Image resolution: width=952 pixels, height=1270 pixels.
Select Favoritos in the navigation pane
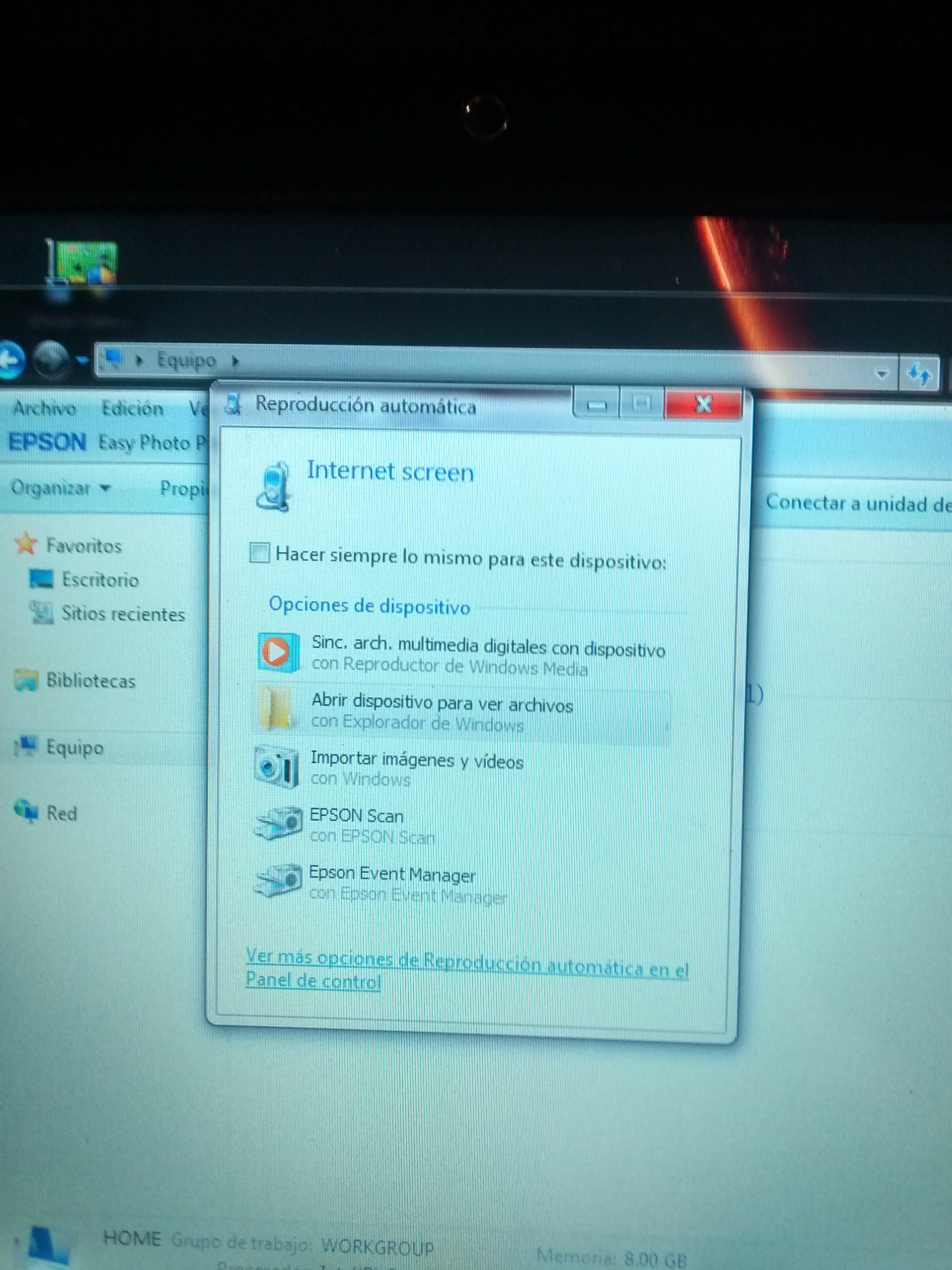pos(84,545)
